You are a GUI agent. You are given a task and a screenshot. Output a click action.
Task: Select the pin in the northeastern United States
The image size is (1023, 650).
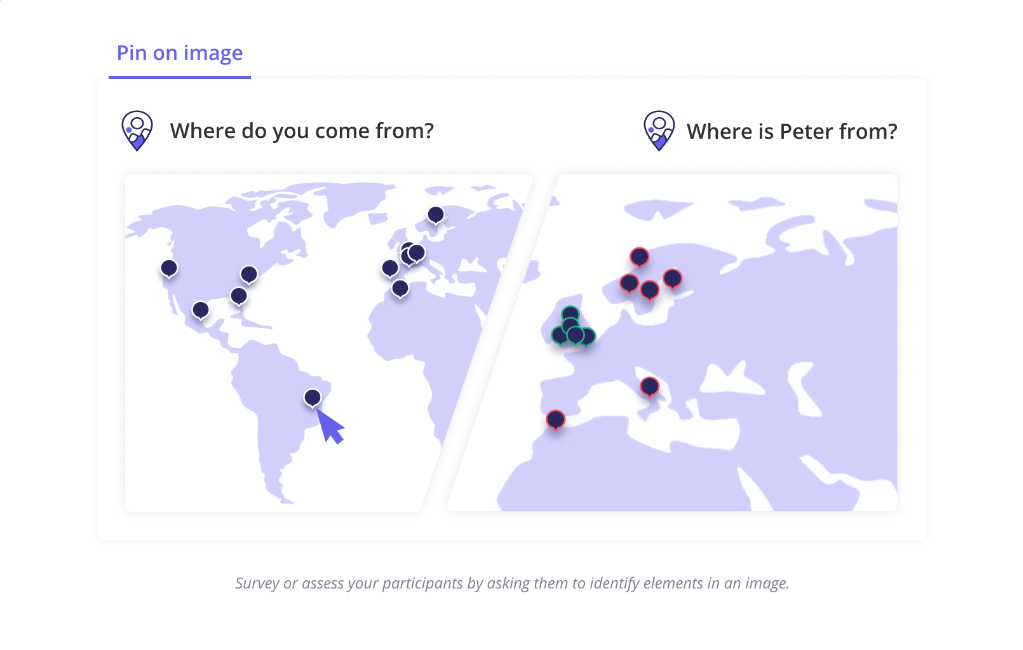tap(249, 274)
